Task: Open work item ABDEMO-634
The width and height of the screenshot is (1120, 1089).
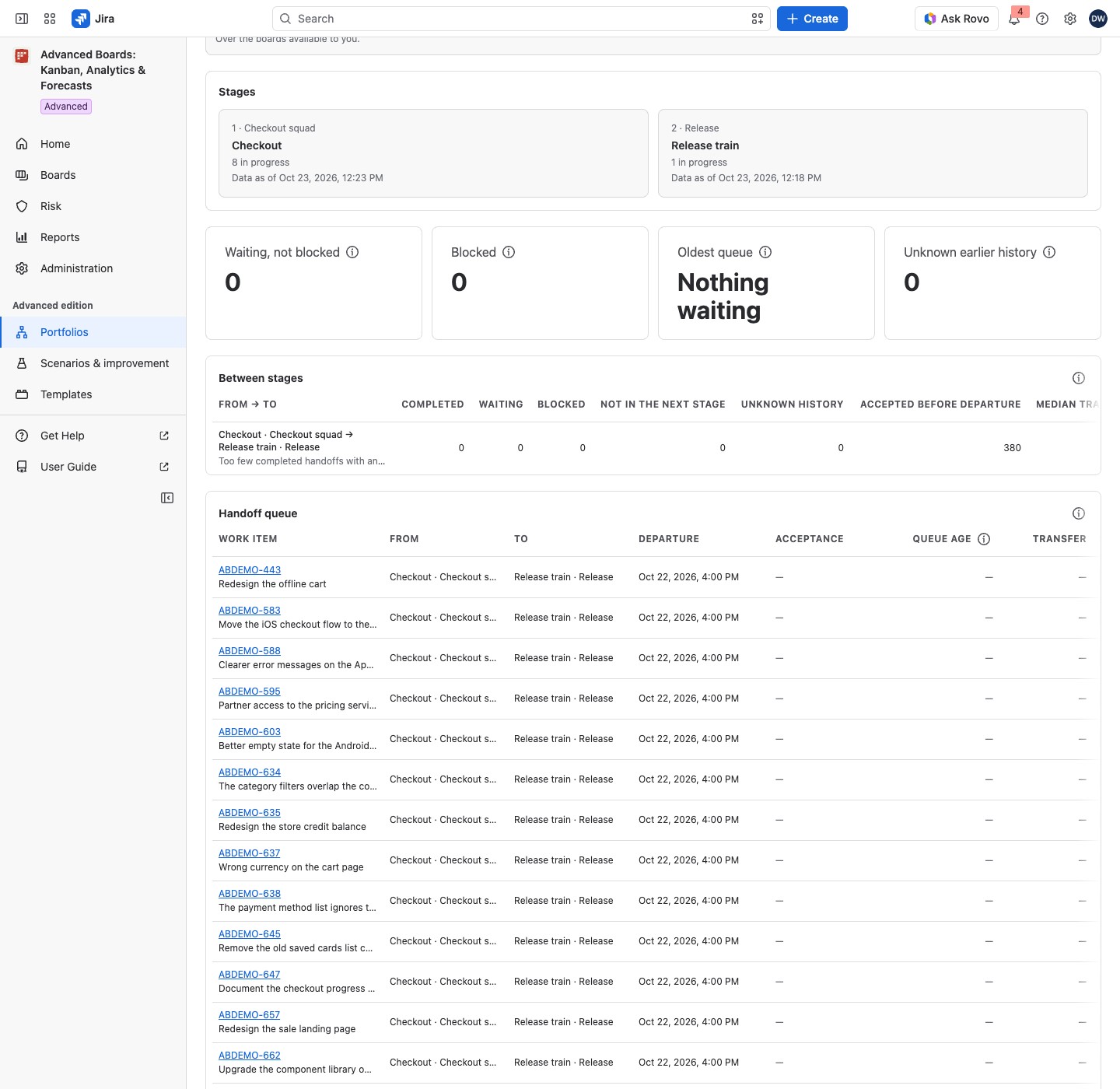Action: pos(250,772)
